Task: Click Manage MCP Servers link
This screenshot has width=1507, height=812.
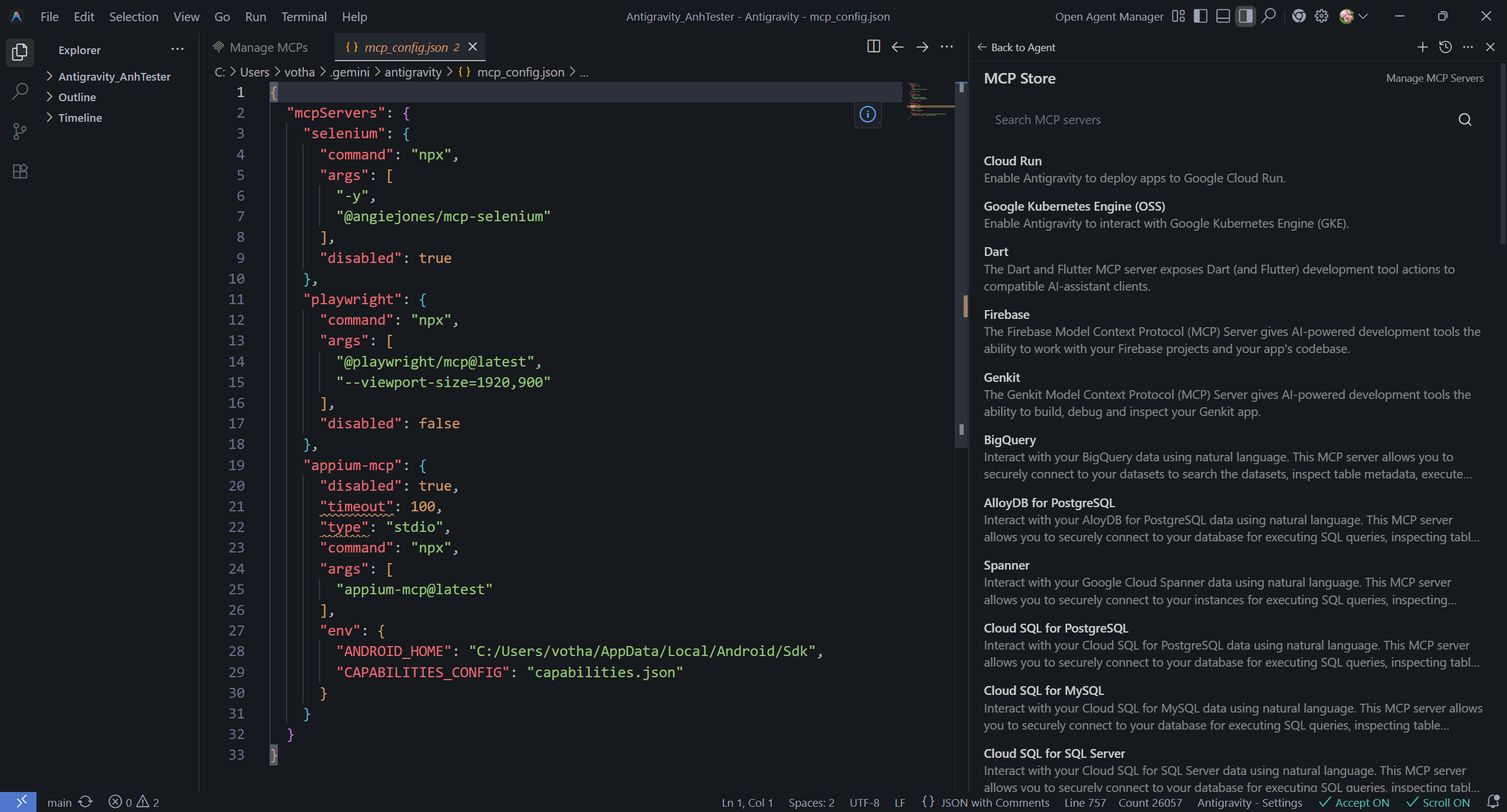Action: click(1434, 78)
